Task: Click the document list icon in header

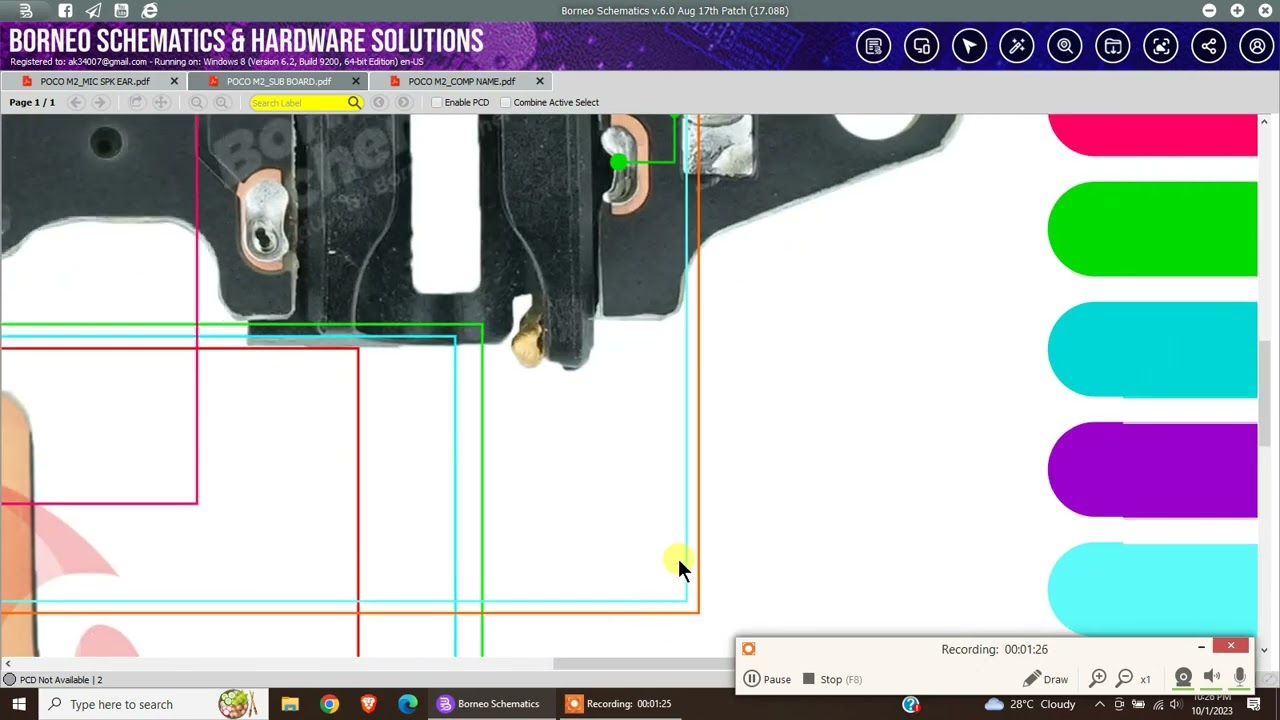Action: point(873,46)
